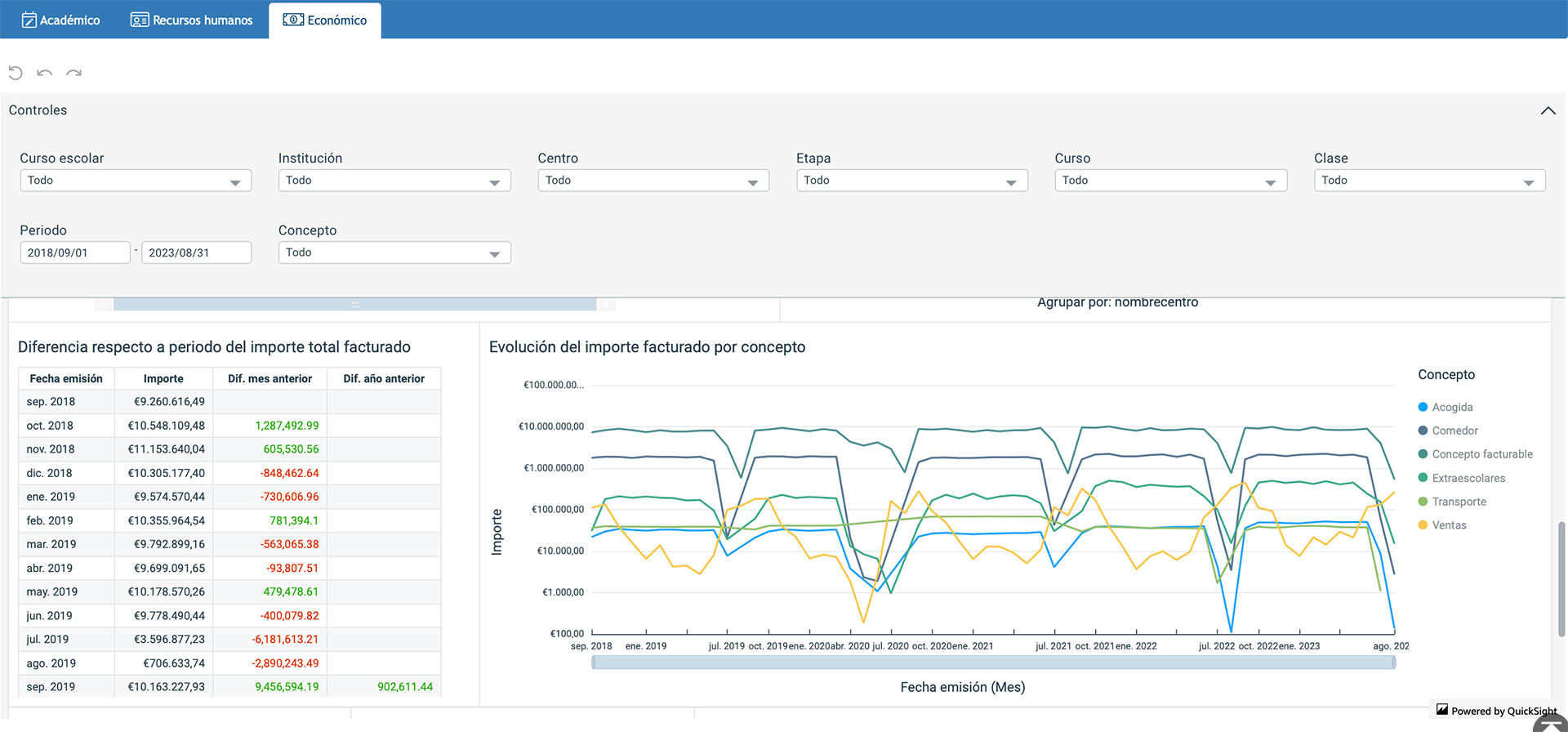Toggle the Ventas legend entry
The height and width of the screenshot is (732, 1568).
[x=1449, y=525]
